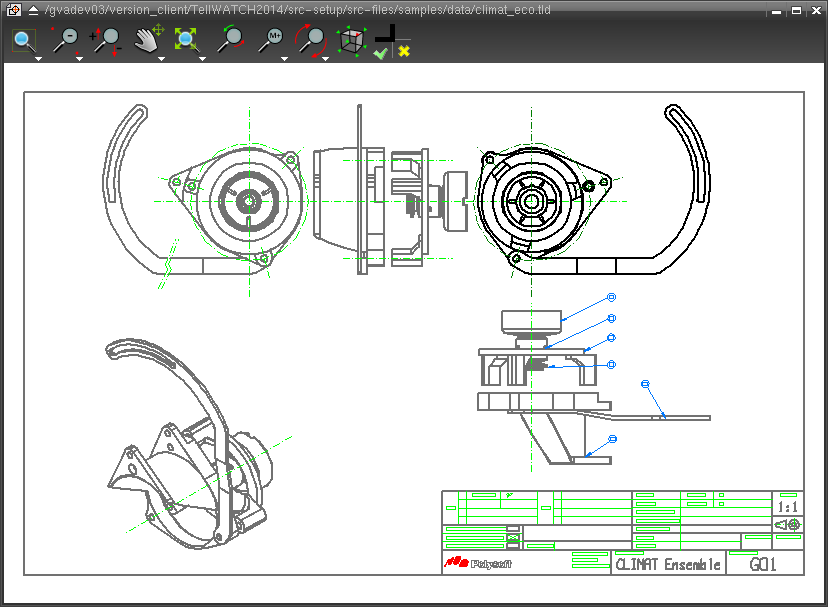Click the shade arrow button in title bar
The image size is (828, 607).
pyautogui.click(x=33, y=10)
